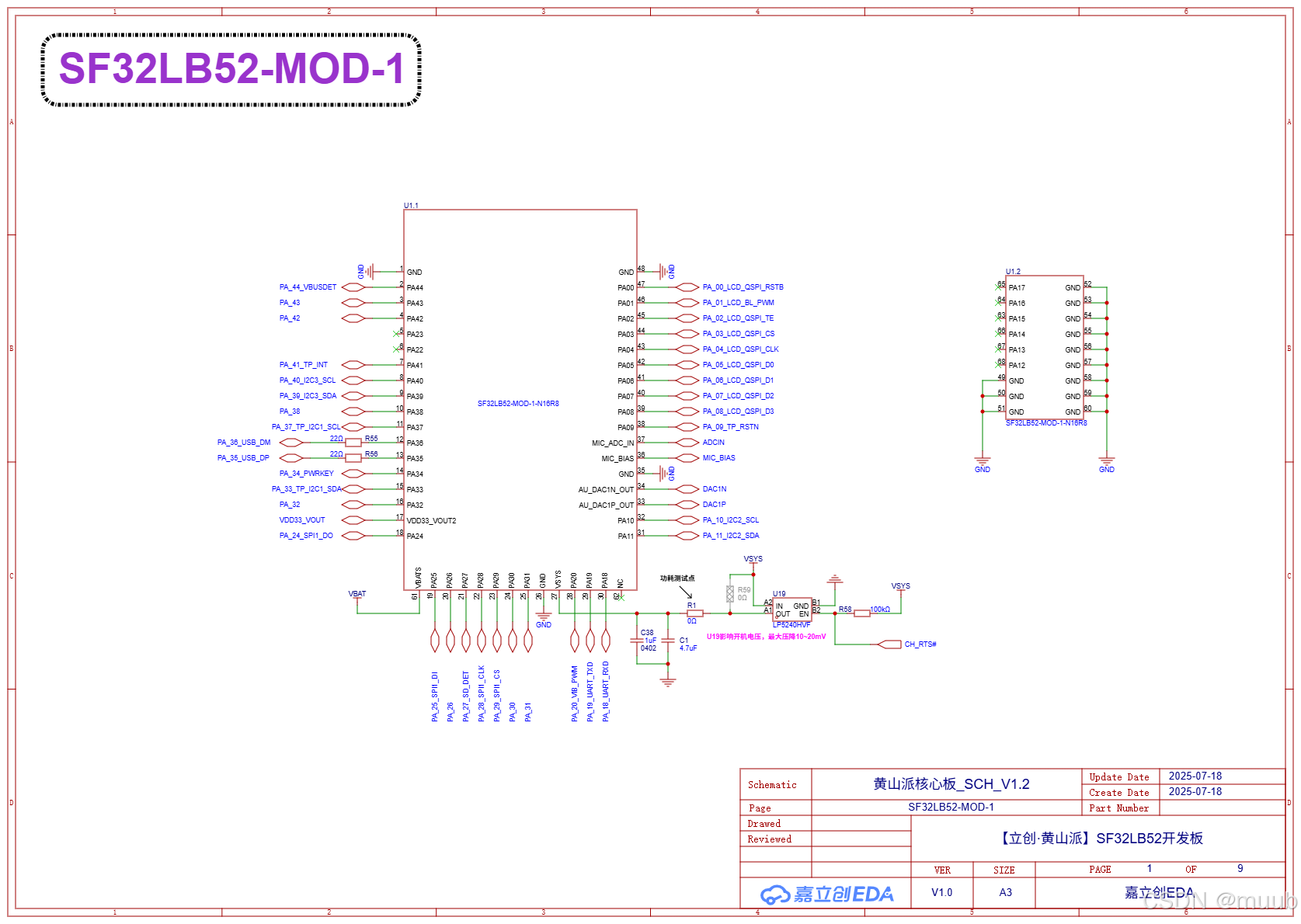Select the PA_10_I2C2_SCL net label
Screen dimensions: 1301x924
click(x=731, y=520)
